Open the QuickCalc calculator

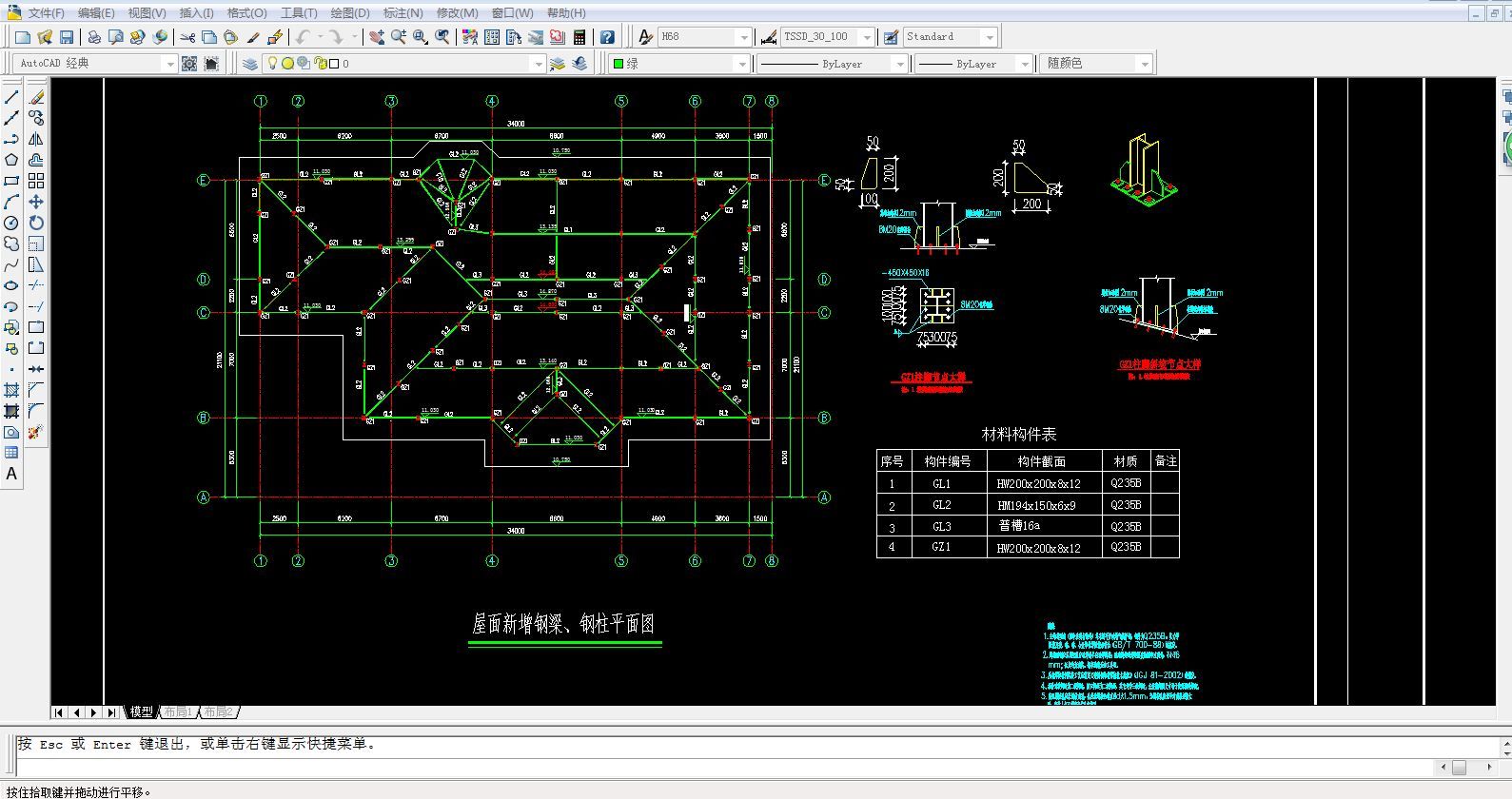tap(579, 37)
